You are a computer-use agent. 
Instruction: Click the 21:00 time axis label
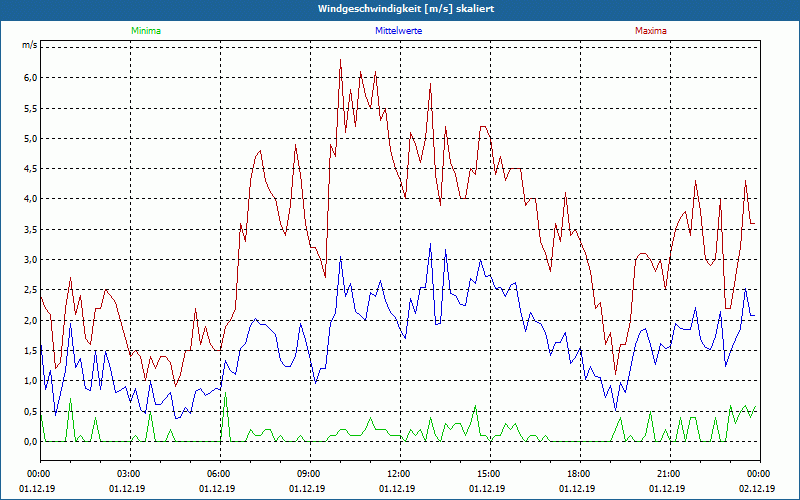pyautogui.click(x=670, y=474)
